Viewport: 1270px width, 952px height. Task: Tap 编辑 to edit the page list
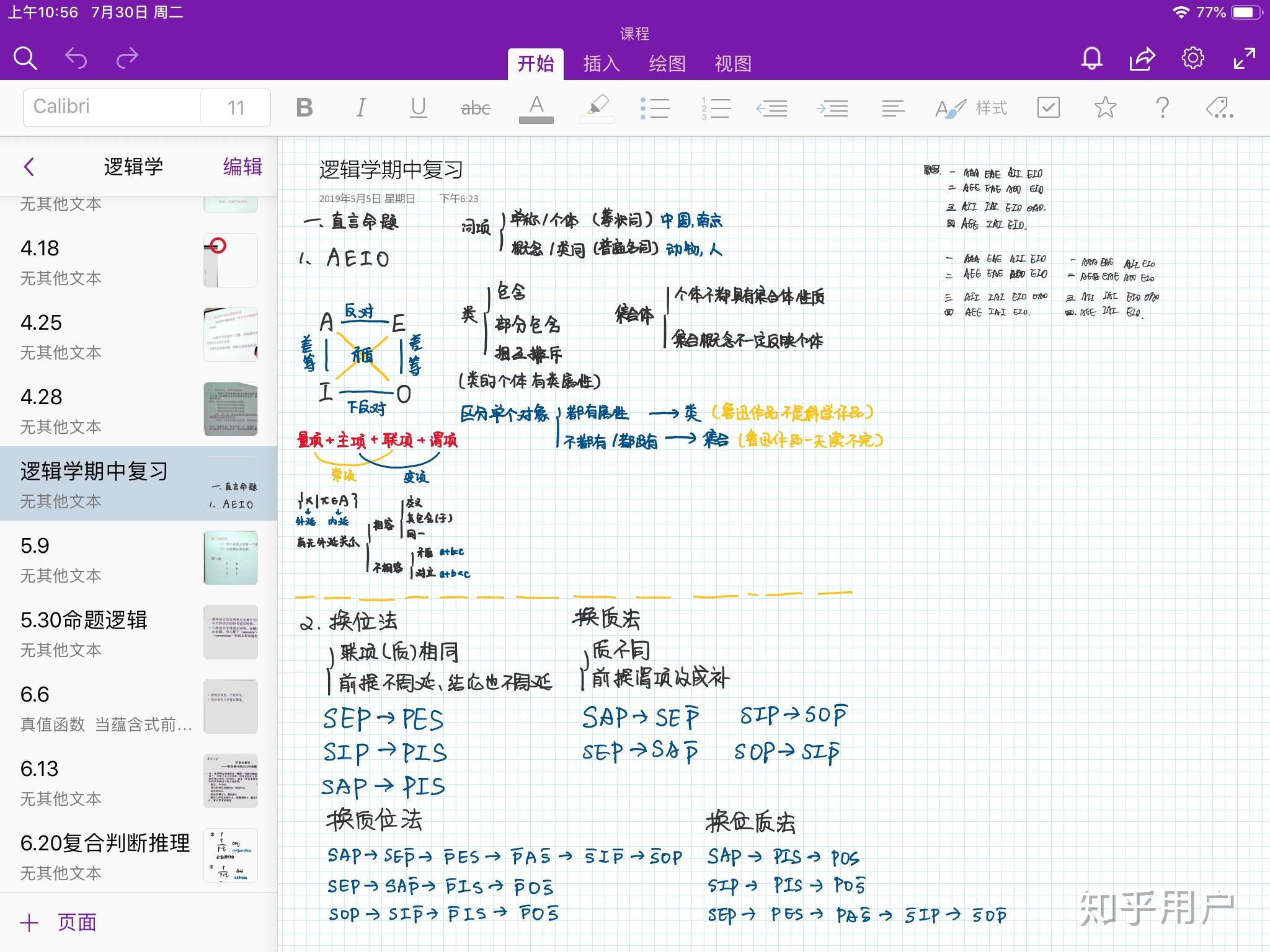click(242, 167)
